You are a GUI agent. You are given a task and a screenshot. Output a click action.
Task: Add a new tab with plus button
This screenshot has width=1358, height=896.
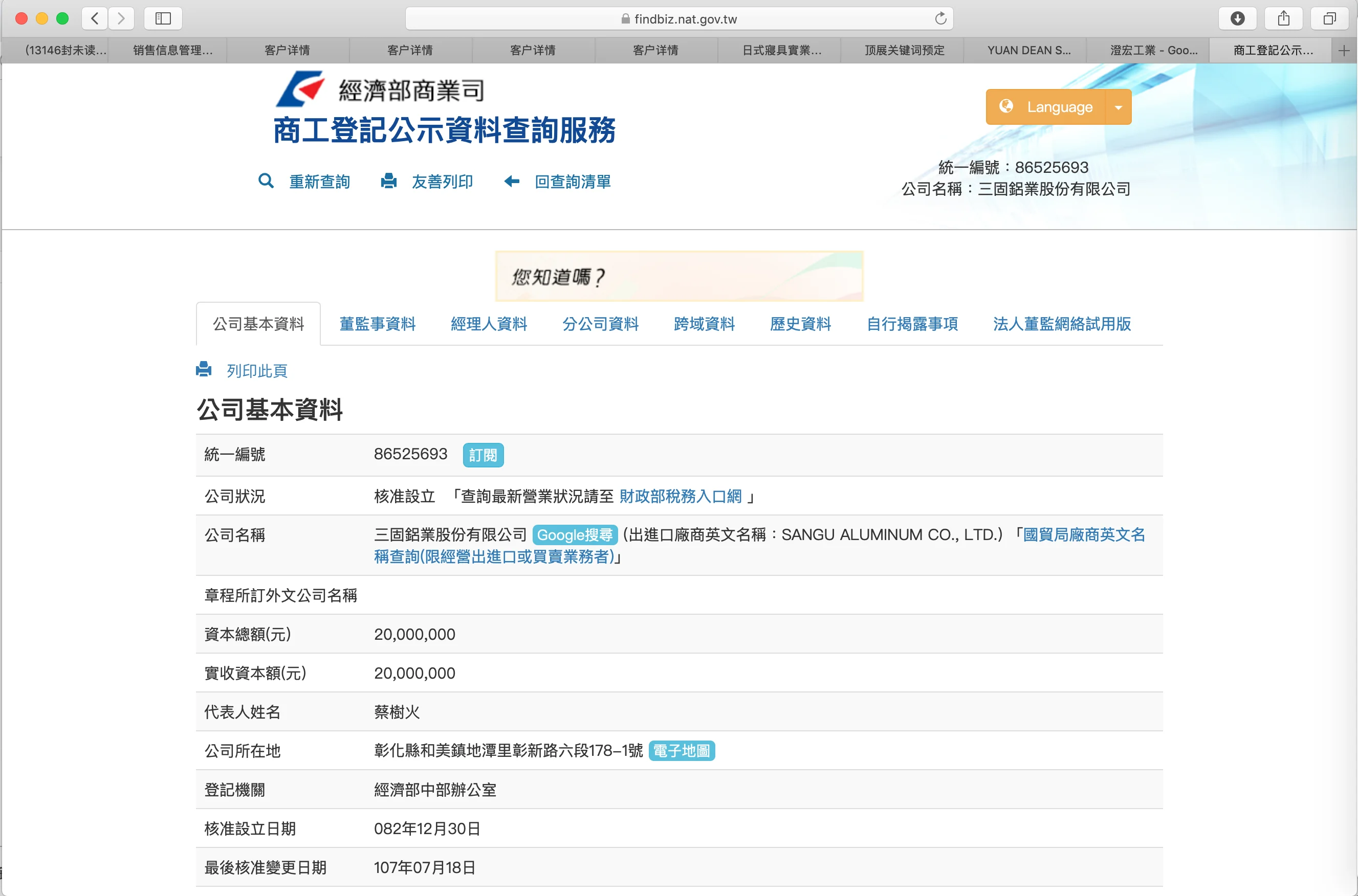(1344, 50)
